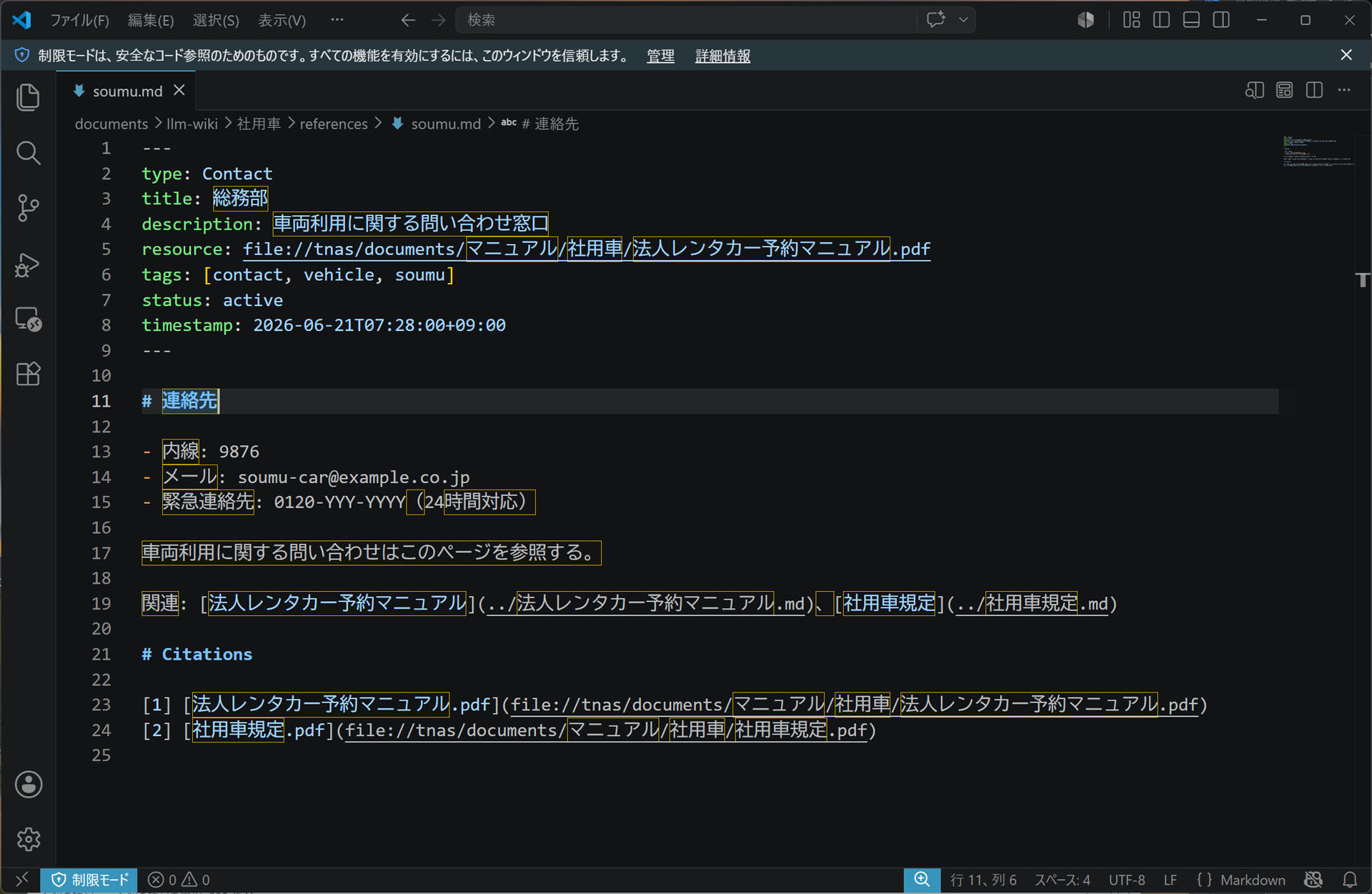
Task: Click line number 15 in the gutter
Action: tap(101, 502)
